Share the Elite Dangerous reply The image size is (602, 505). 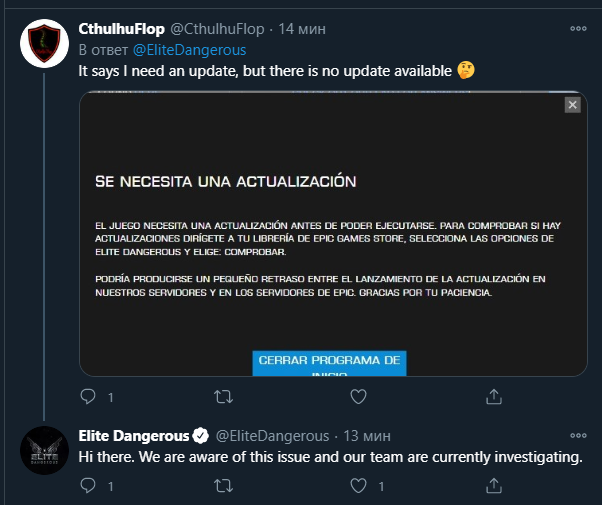(494, 486)
